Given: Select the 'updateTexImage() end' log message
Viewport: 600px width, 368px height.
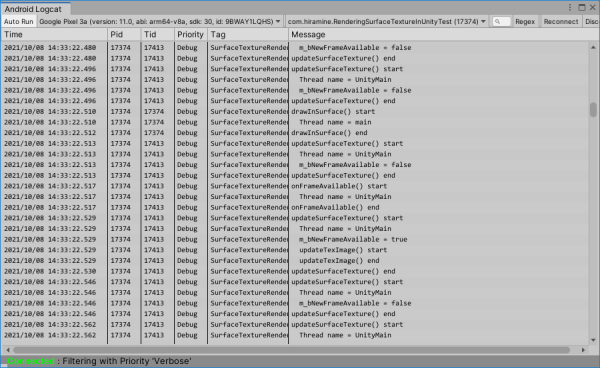Looking at the screenshot, I should [x=339, y=261].
